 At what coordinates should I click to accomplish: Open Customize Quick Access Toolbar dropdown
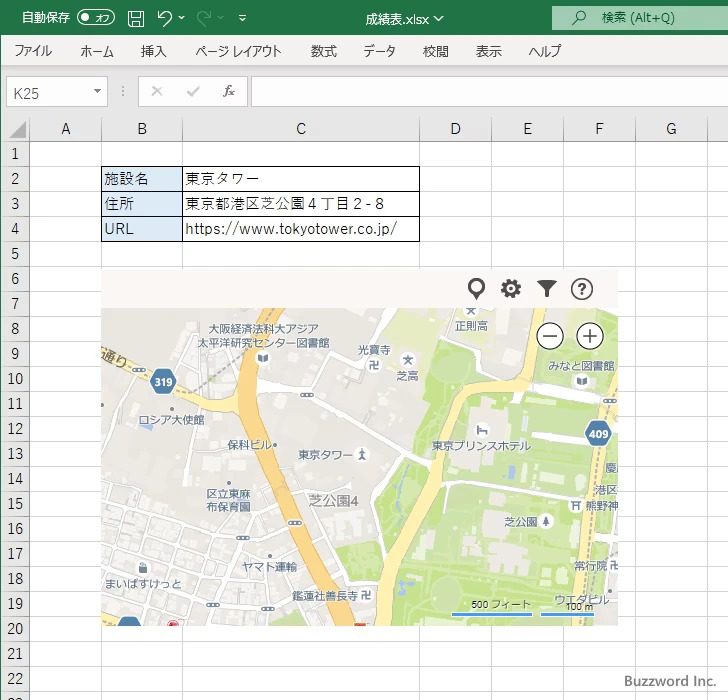point(242,19)
